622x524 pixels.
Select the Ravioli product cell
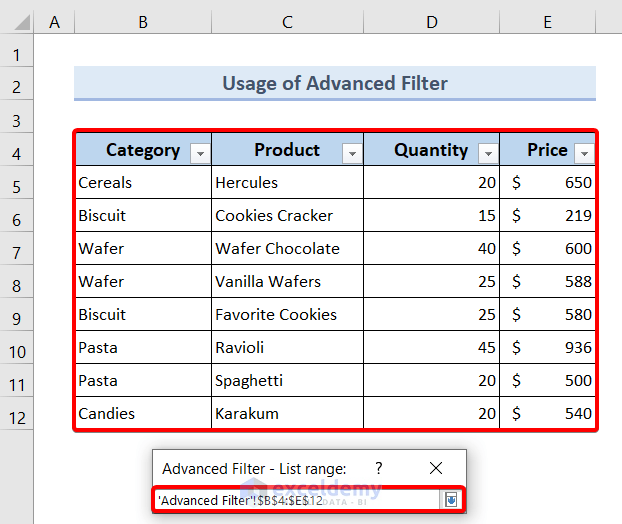287,348
